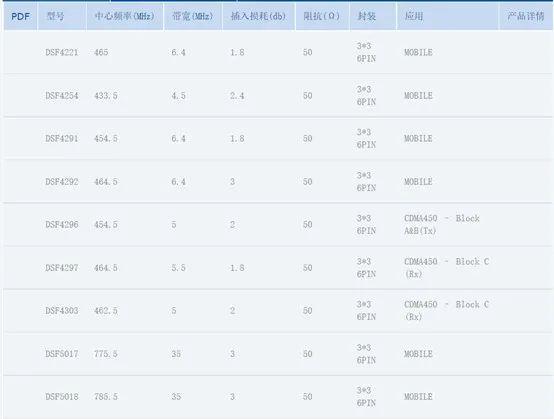Click bandwidth 6.4 in DSF4291 row
554x419 pixels.
click(x=178, y=138)
